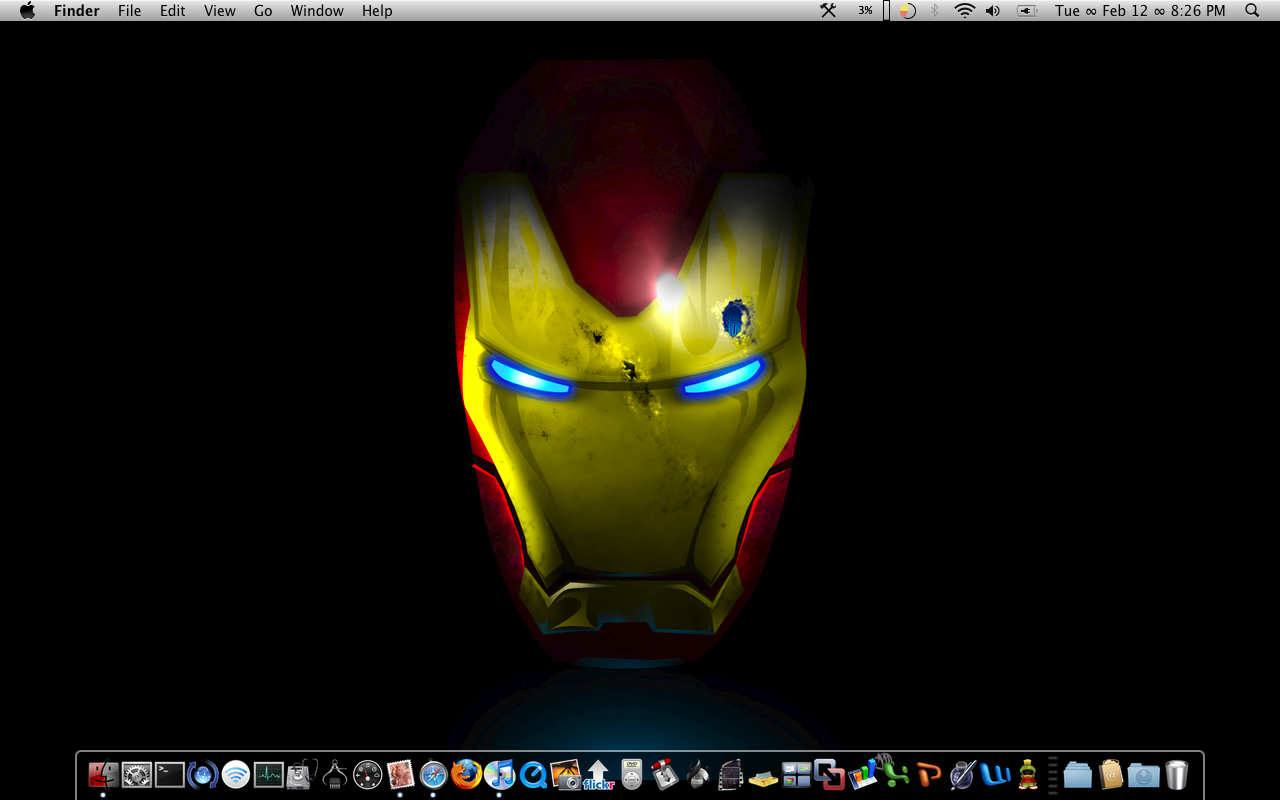
Task: Open Terminal from the Dock
Action: pyautogui.click(x=169, y=774)
